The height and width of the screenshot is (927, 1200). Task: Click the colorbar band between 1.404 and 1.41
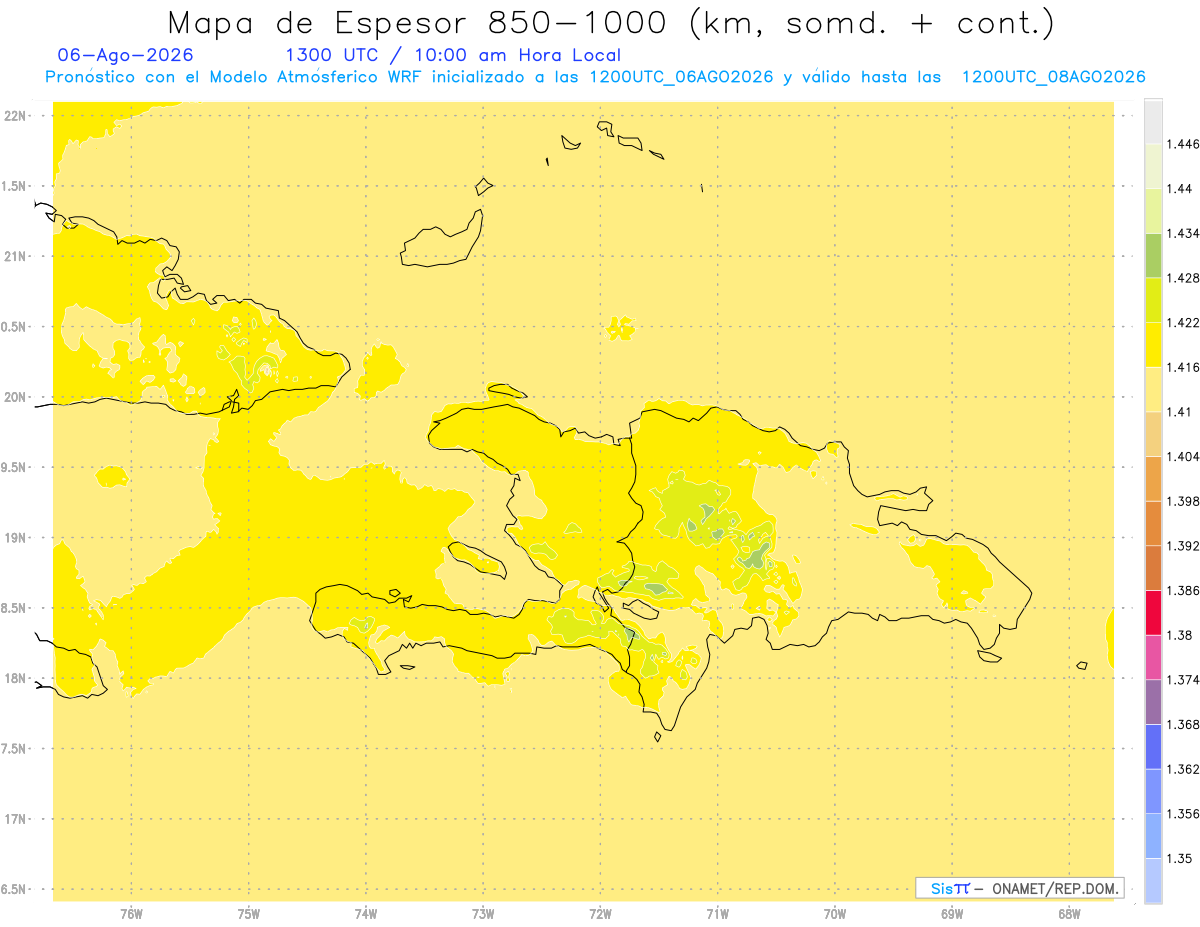click(x=1153, y=434)
